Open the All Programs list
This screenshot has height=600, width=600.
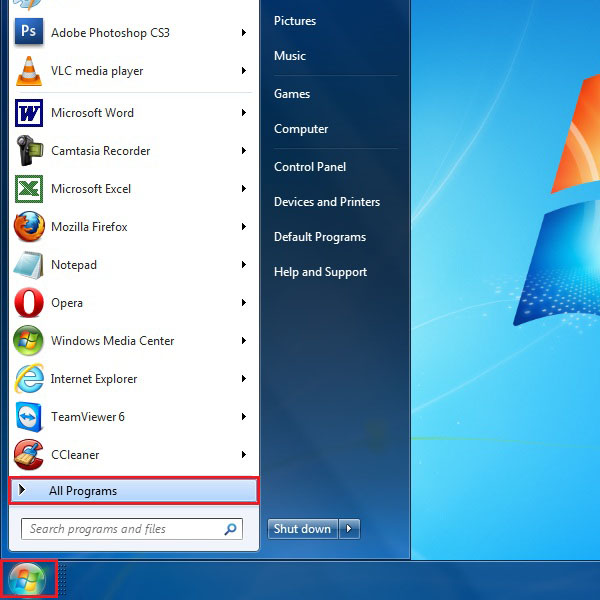pos(134,491)
